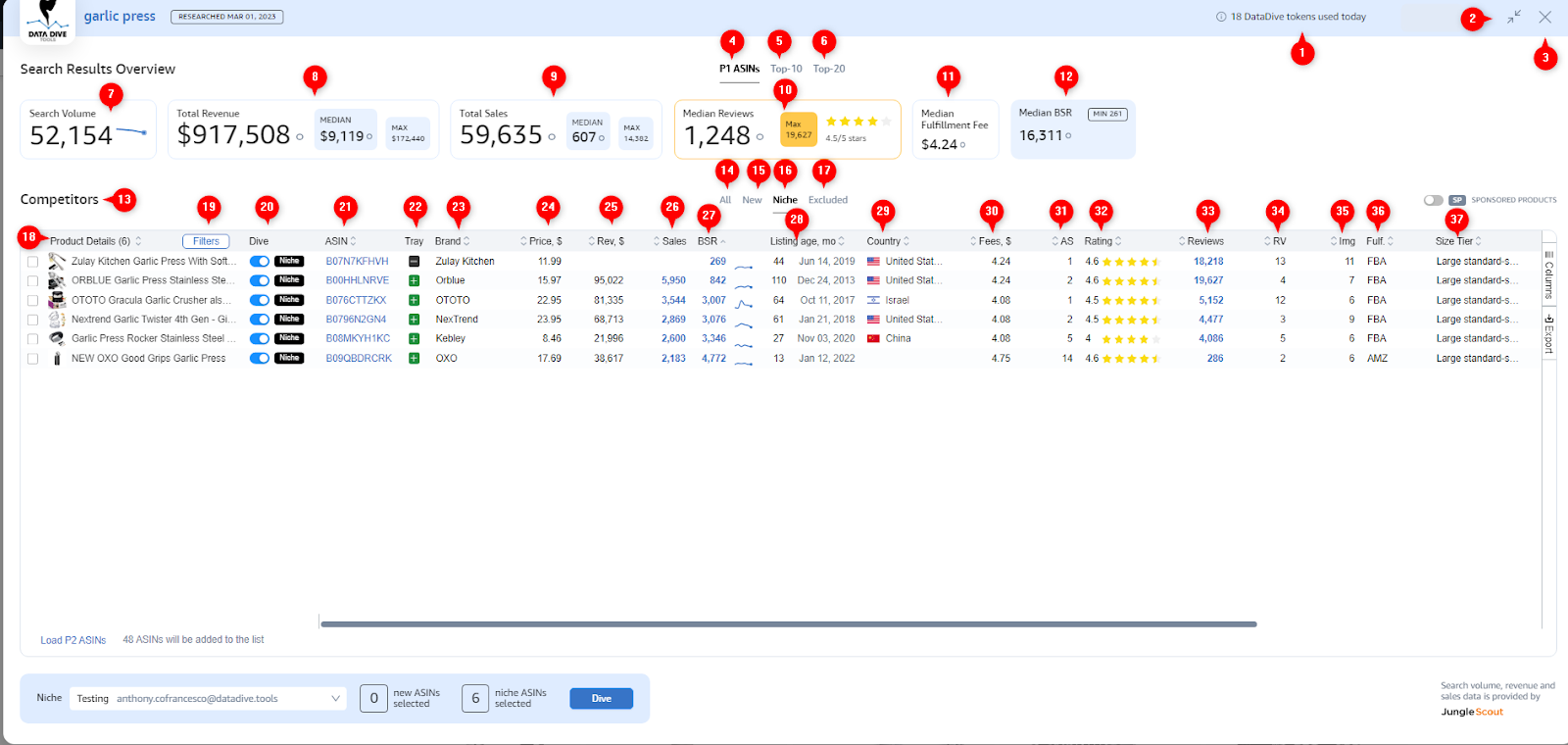The width and height of the screenshot is (1568, 745).
Task: Remove Zulay Kitchen from tray
Action: tap(414, 262)
